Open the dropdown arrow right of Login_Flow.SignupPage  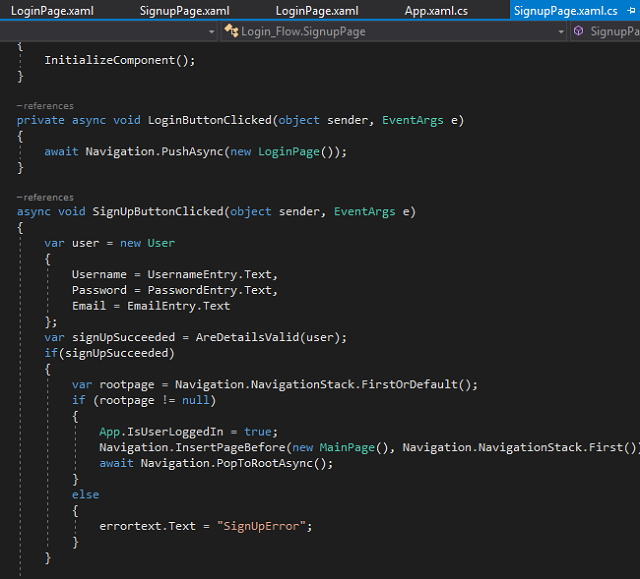click(x=561, y=32)
